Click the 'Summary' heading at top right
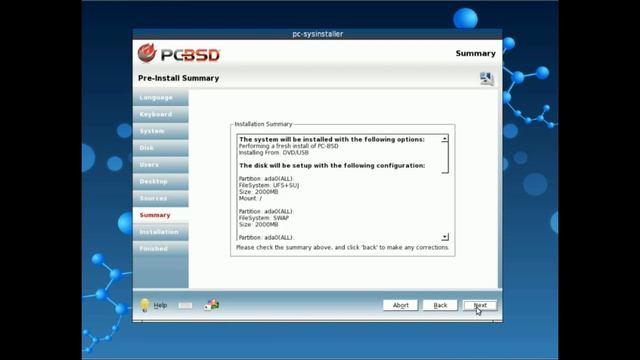The image size is (640, 360). pos(476,53)
